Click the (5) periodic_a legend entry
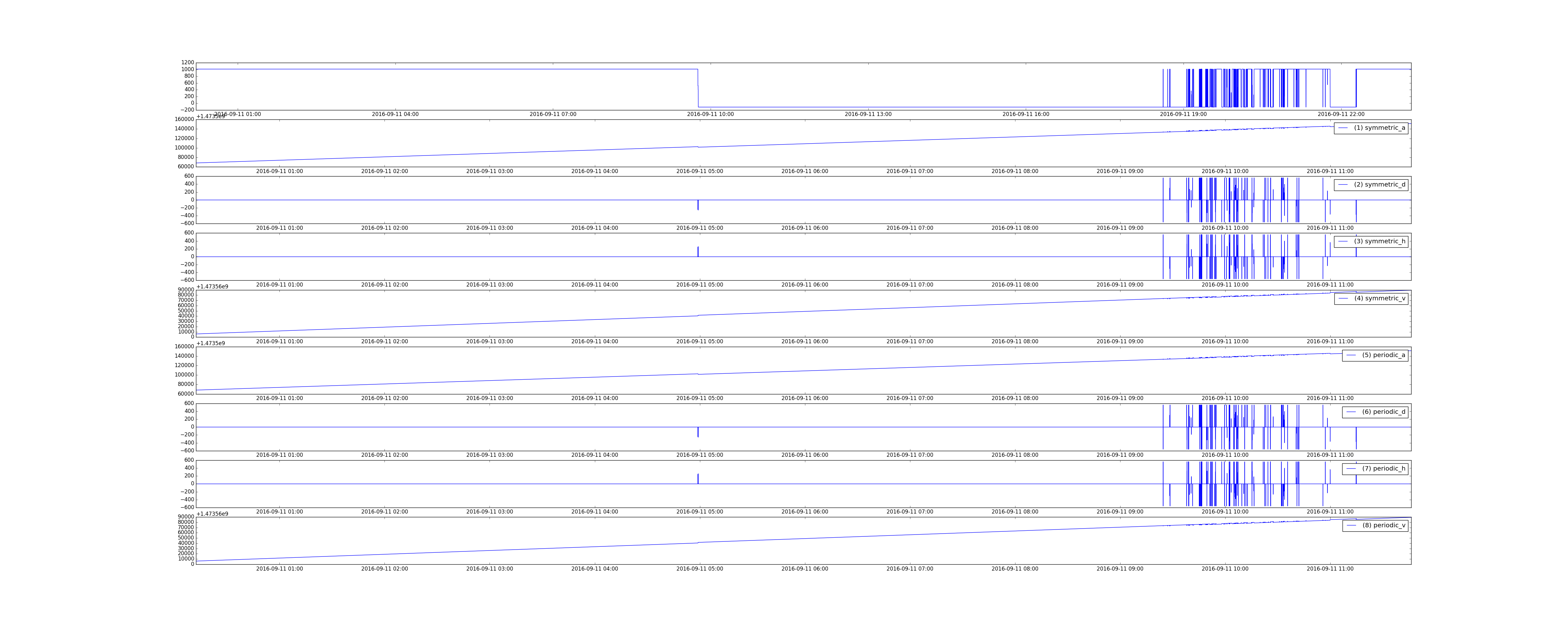Screen dimensions: 1568x627 click(1375, 355)
